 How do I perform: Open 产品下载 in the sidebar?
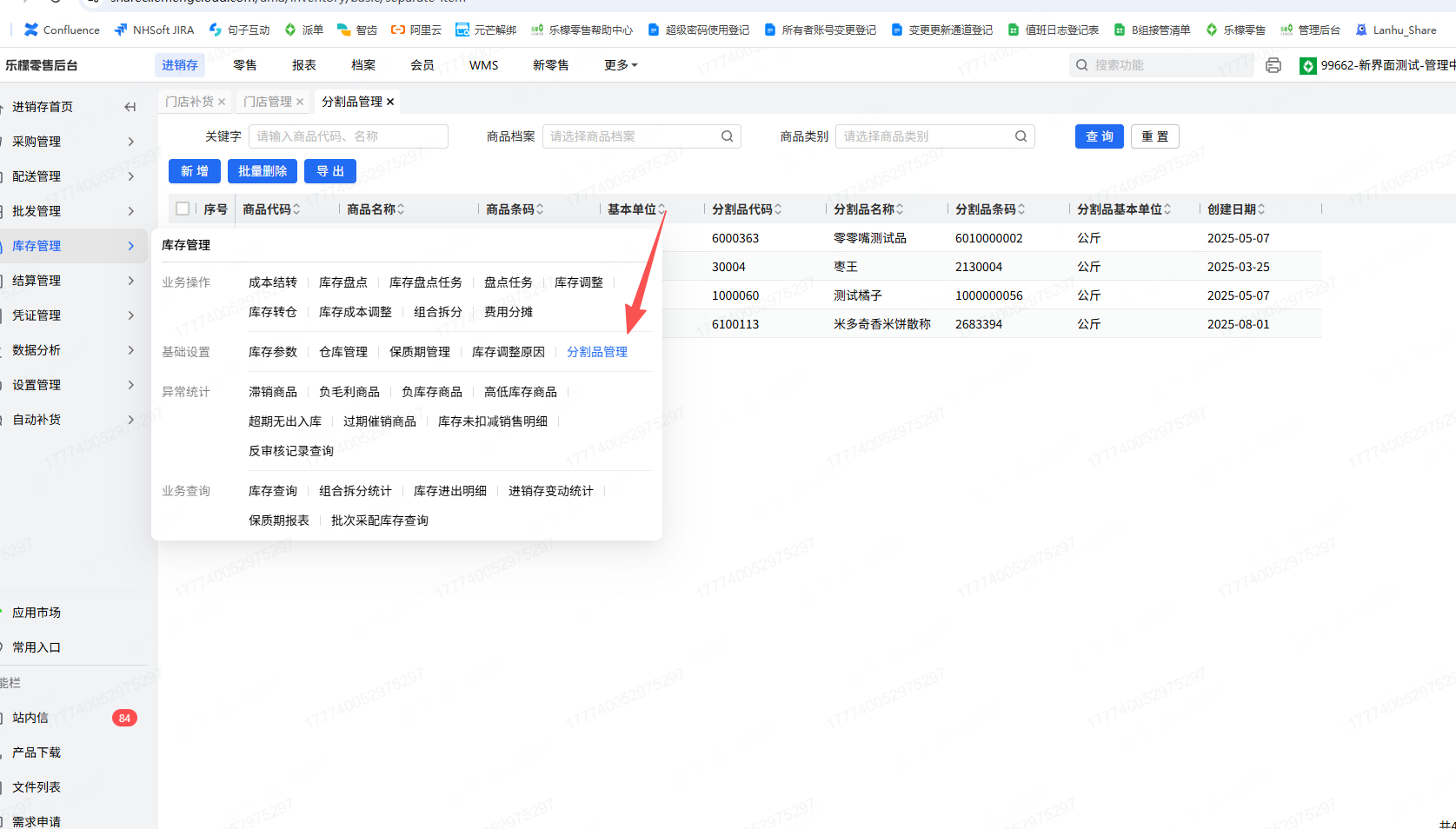pyautogui.click(x=37, y=753)
